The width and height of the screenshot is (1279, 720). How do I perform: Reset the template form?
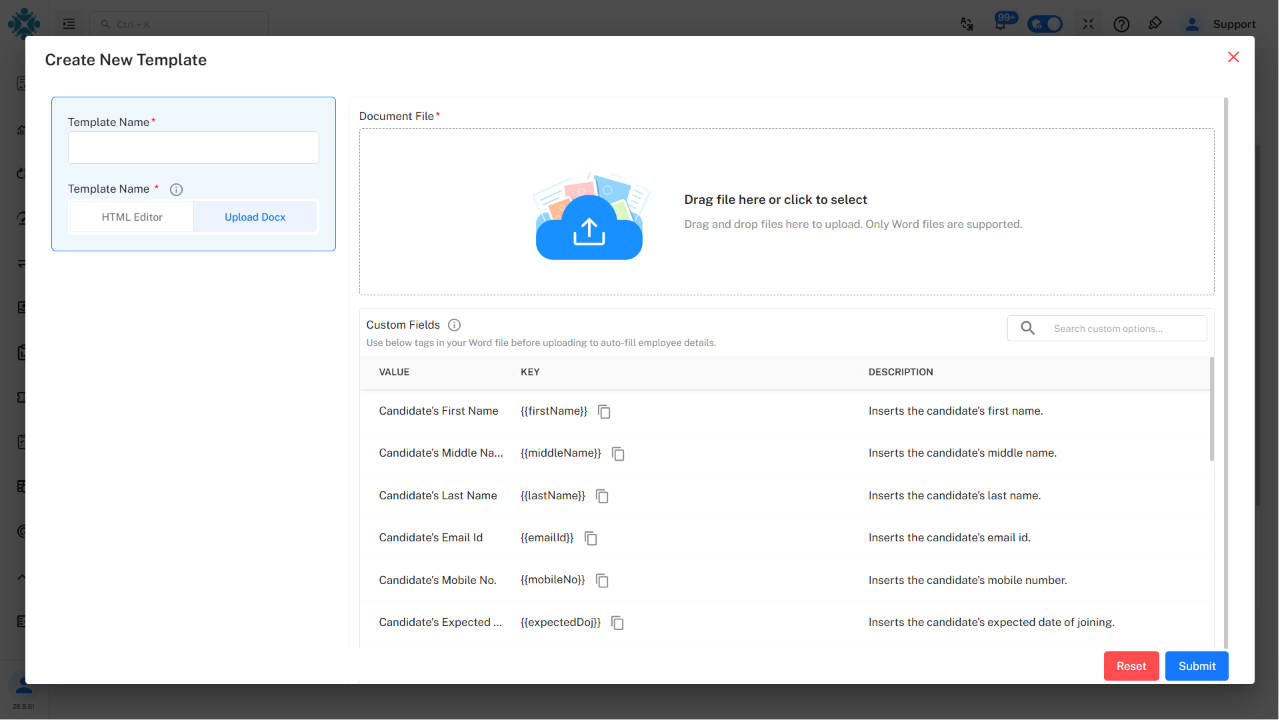(1131, 666)
